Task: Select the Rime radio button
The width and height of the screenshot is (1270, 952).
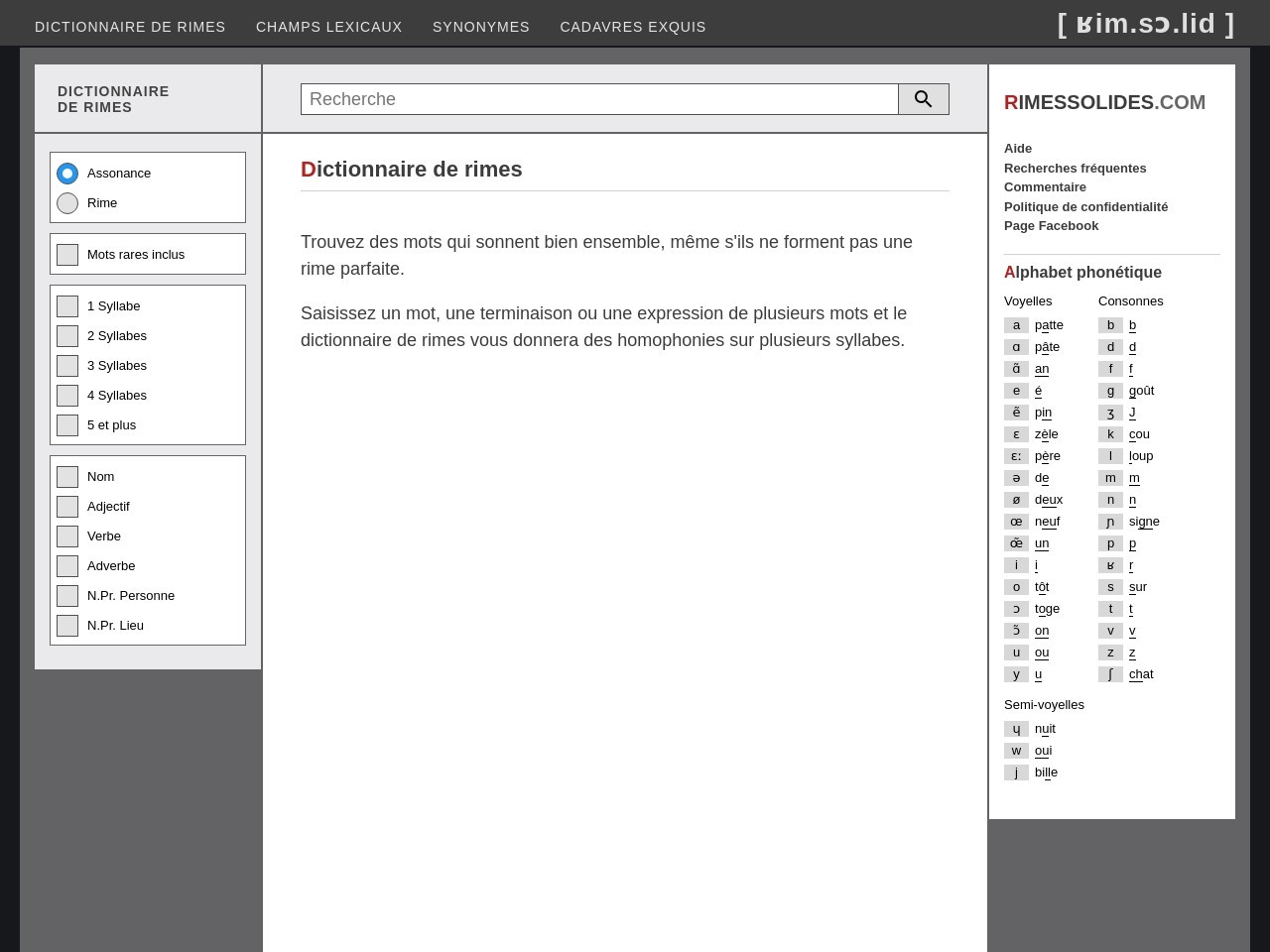Action: click(x=67, y=203)
